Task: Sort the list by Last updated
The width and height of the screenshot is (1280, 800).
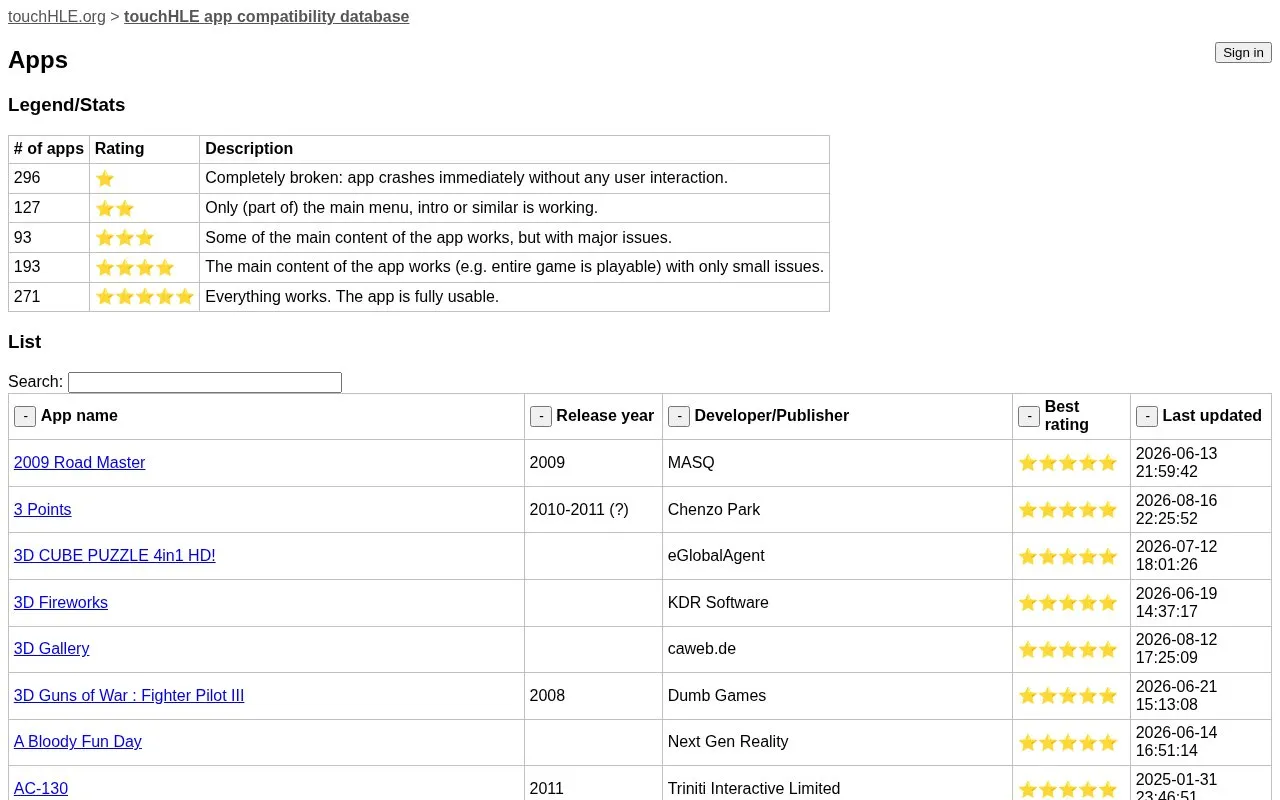Action: tap(1147, 416)
